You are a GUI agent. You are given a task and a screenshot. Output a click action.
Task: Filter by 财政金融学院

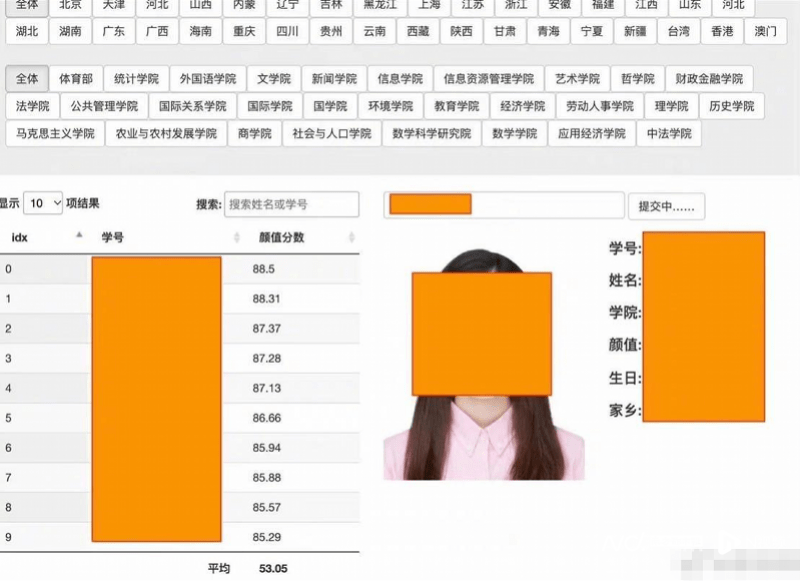709,79
